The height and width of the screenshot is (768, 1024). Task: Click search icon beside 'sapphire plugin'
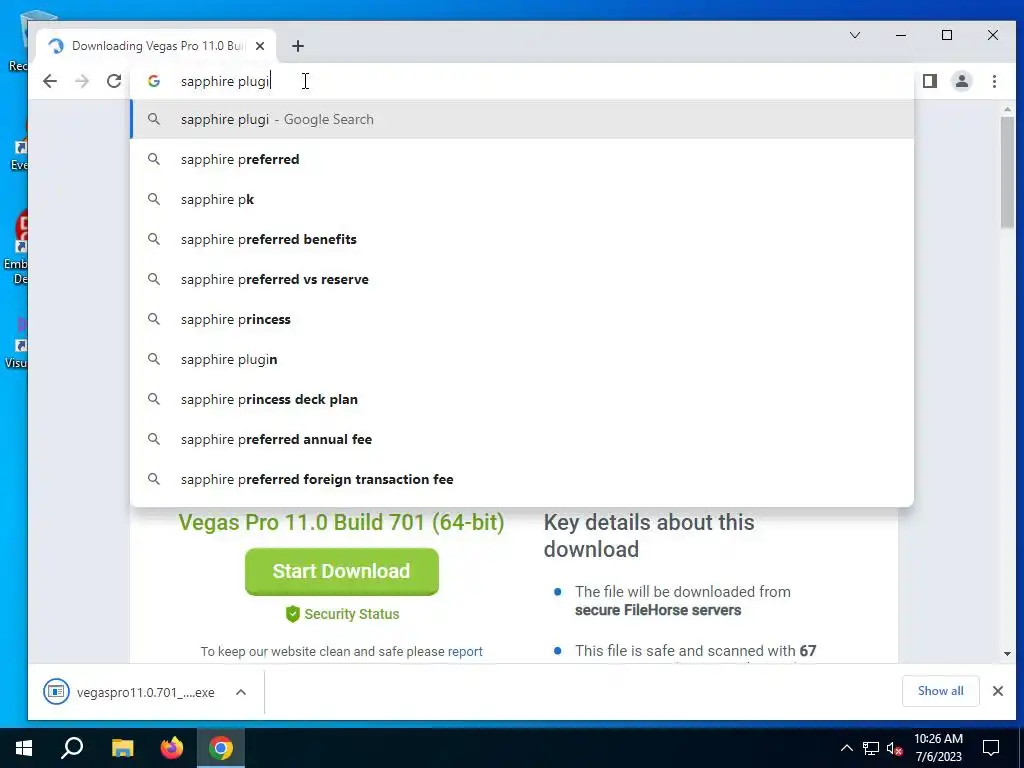153,359
